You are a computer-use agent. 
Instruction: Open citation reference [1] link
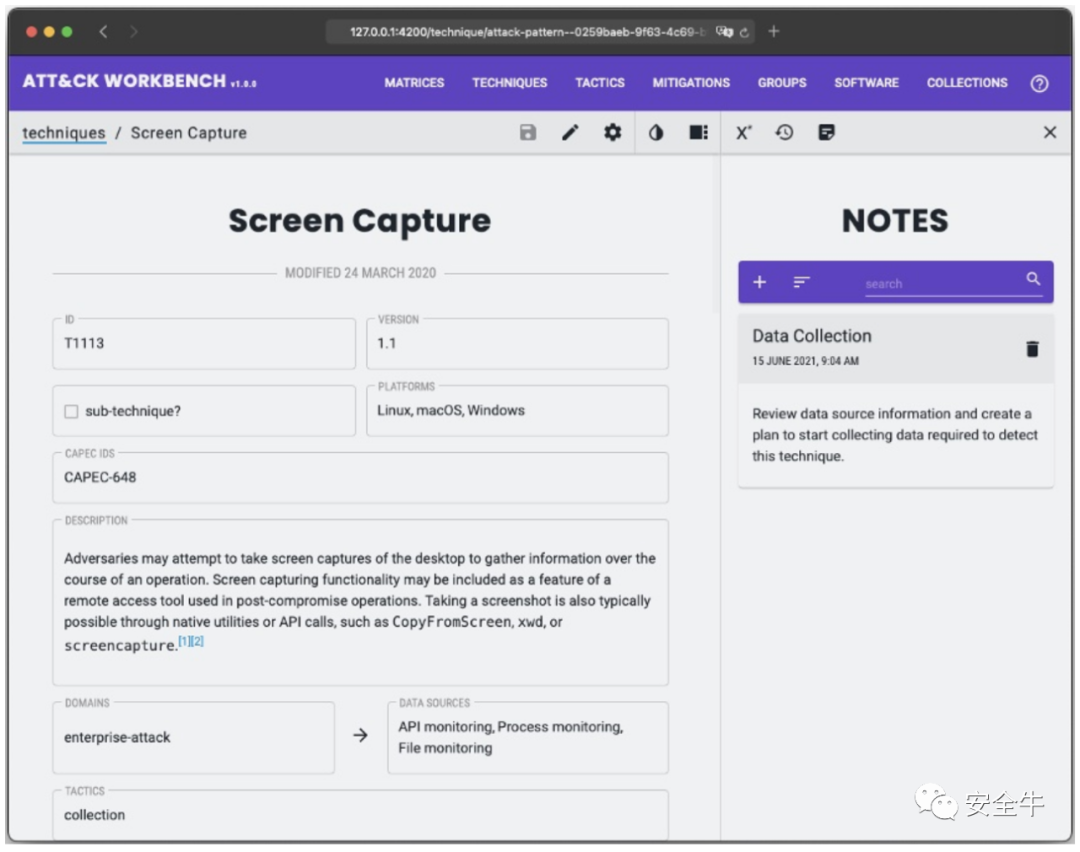(x=185, y=641)
